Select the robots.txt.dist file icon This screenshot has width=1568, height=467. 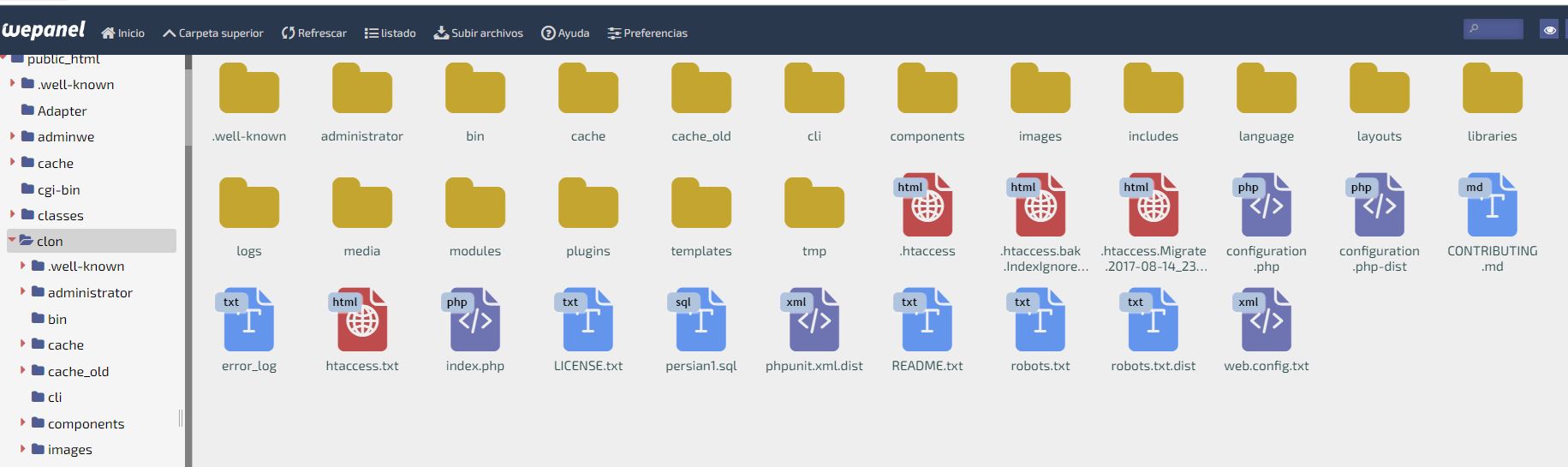(1150, 320)
